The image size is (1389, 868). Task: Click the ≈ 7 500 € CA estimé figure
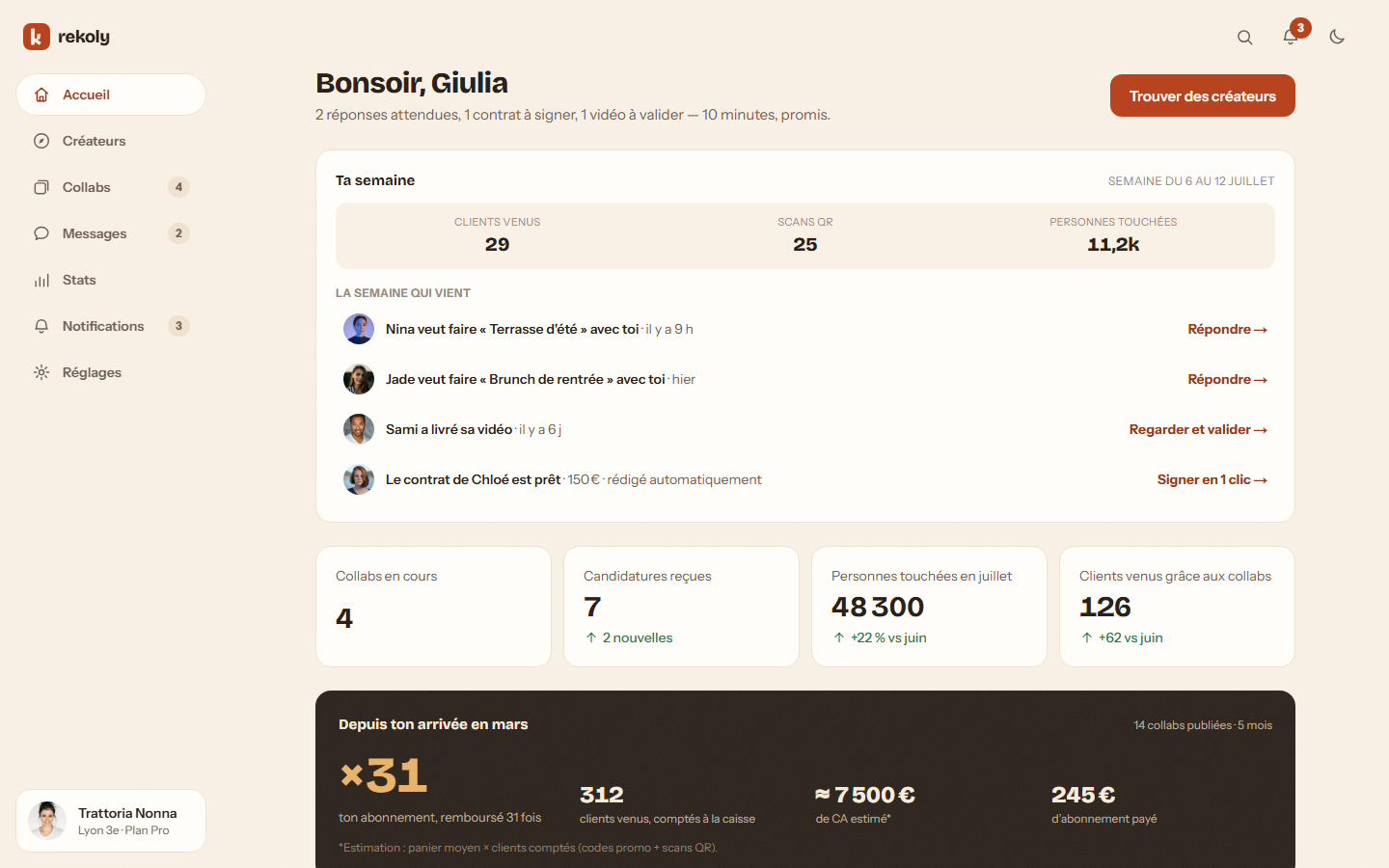(865, 795)
